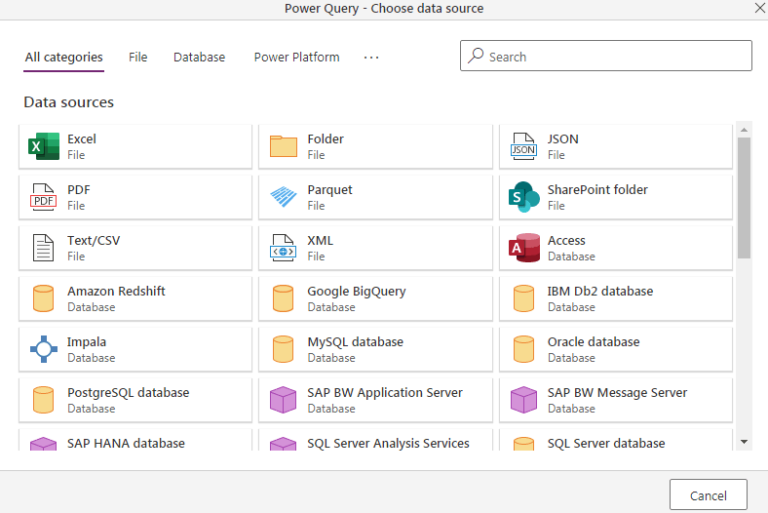Click the 'SQL Server Analysis Services' label
This screenshot has height=513, width=768.
pyautogui.click(x=388, y=443)
